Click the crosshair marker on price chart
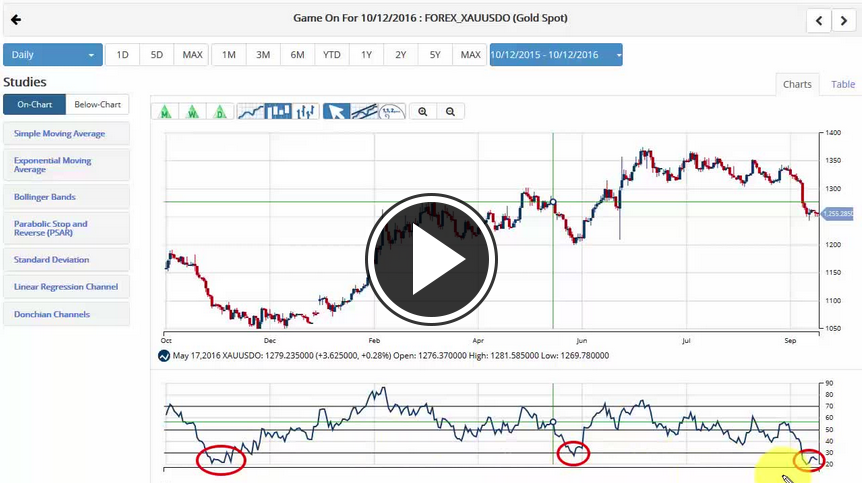The width and height of the screenshot is (862, 483). click(553, 202)
